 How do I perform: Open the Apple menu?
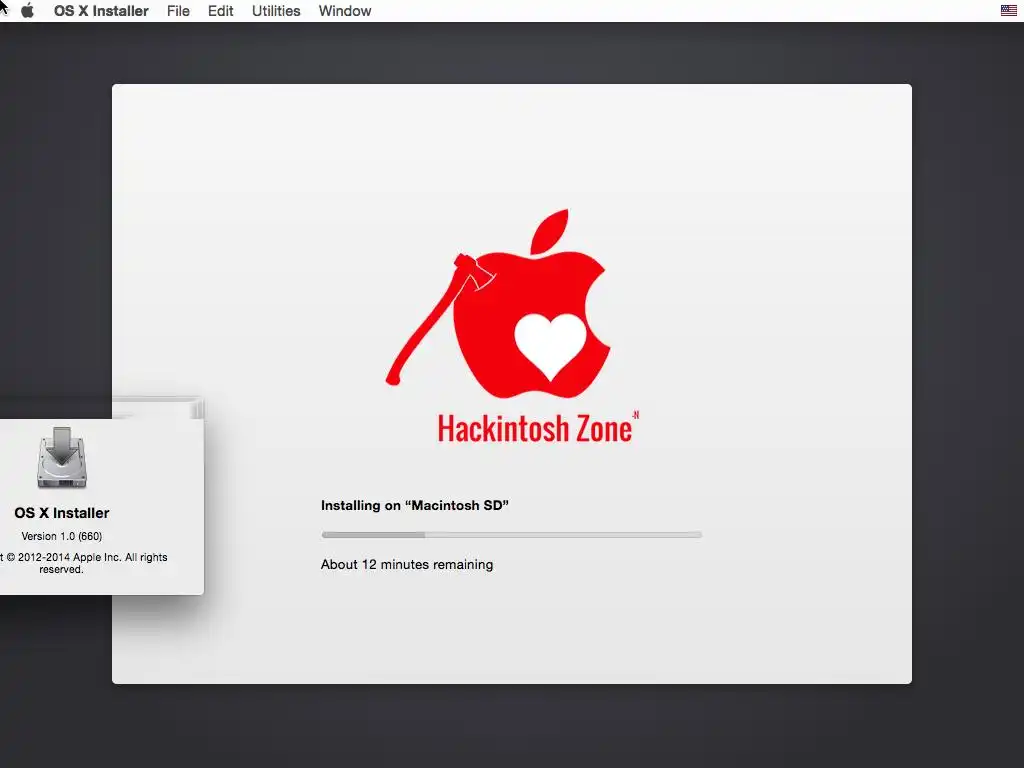click(27, 11)
